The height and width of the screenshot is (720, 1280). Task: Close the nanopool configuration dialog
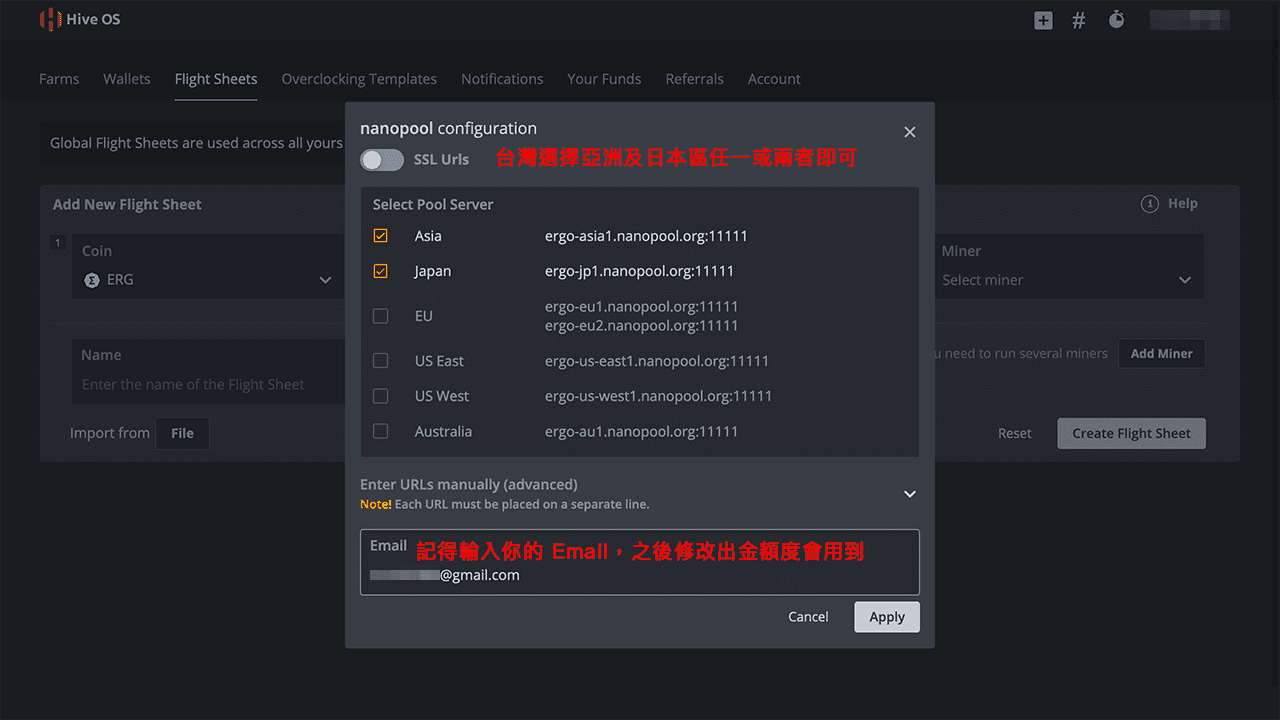pyautogui.click(x=909, y=131)
